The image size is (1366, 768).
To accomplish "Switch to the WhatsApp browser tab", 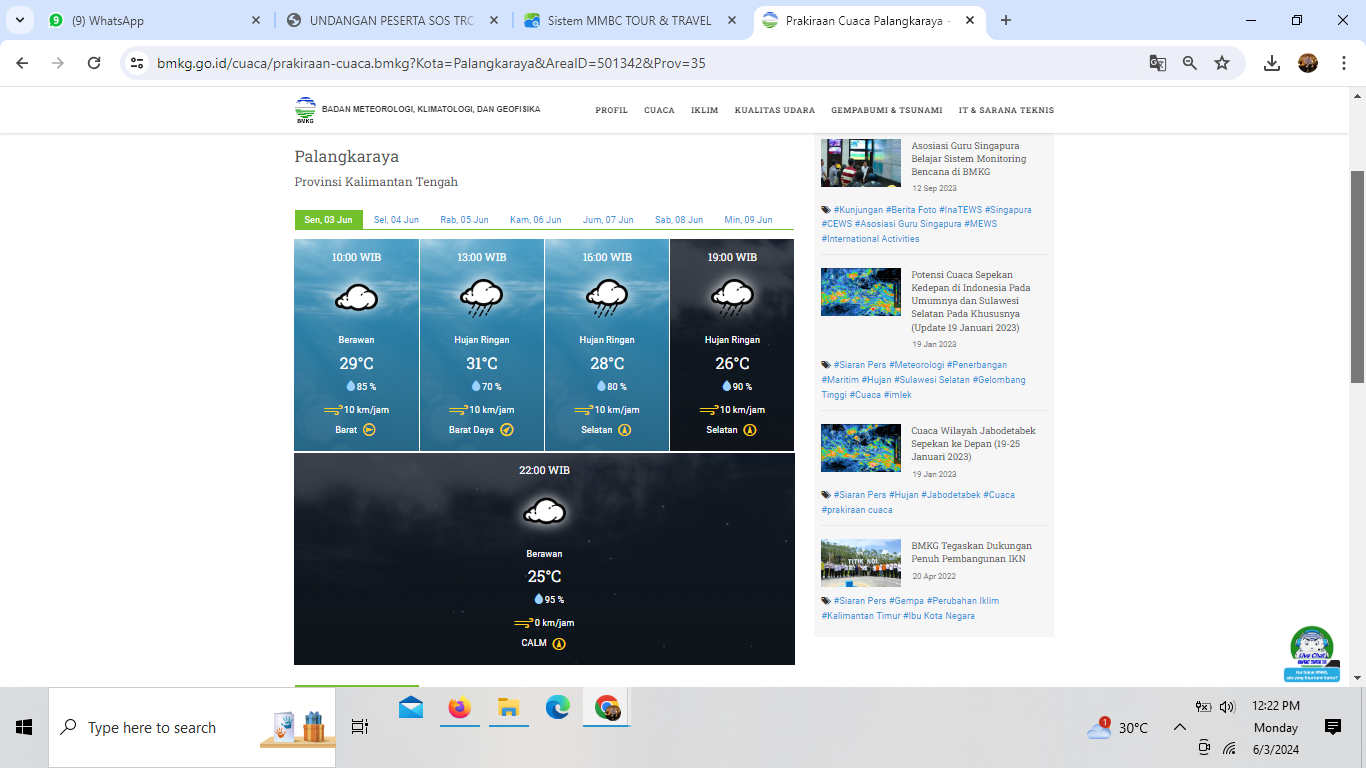I will 154,20.
